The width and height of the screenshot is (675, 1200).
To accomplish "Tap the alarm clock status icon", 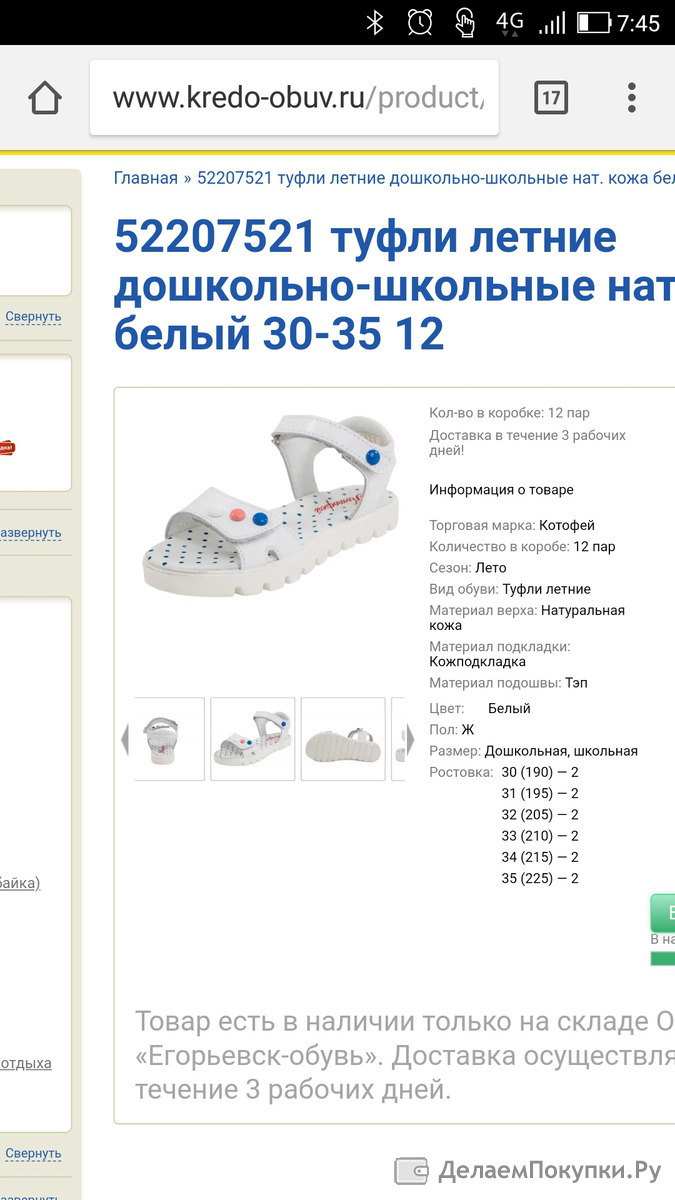I will point(420,22).
